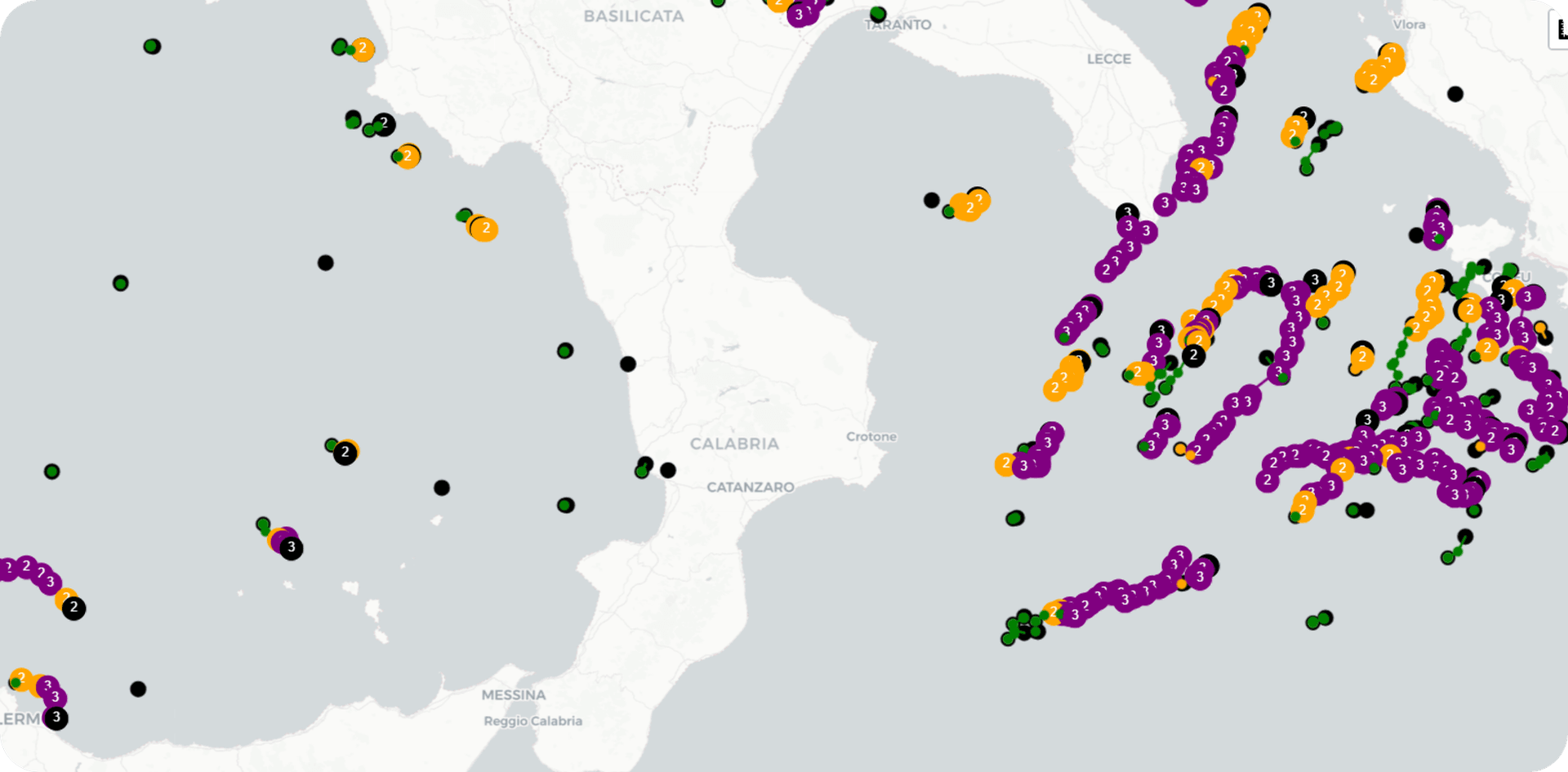Click the partially visible map control button near Vlora
The image size is (1568, 772).
pyautogui.click(x=1559, y=30)
